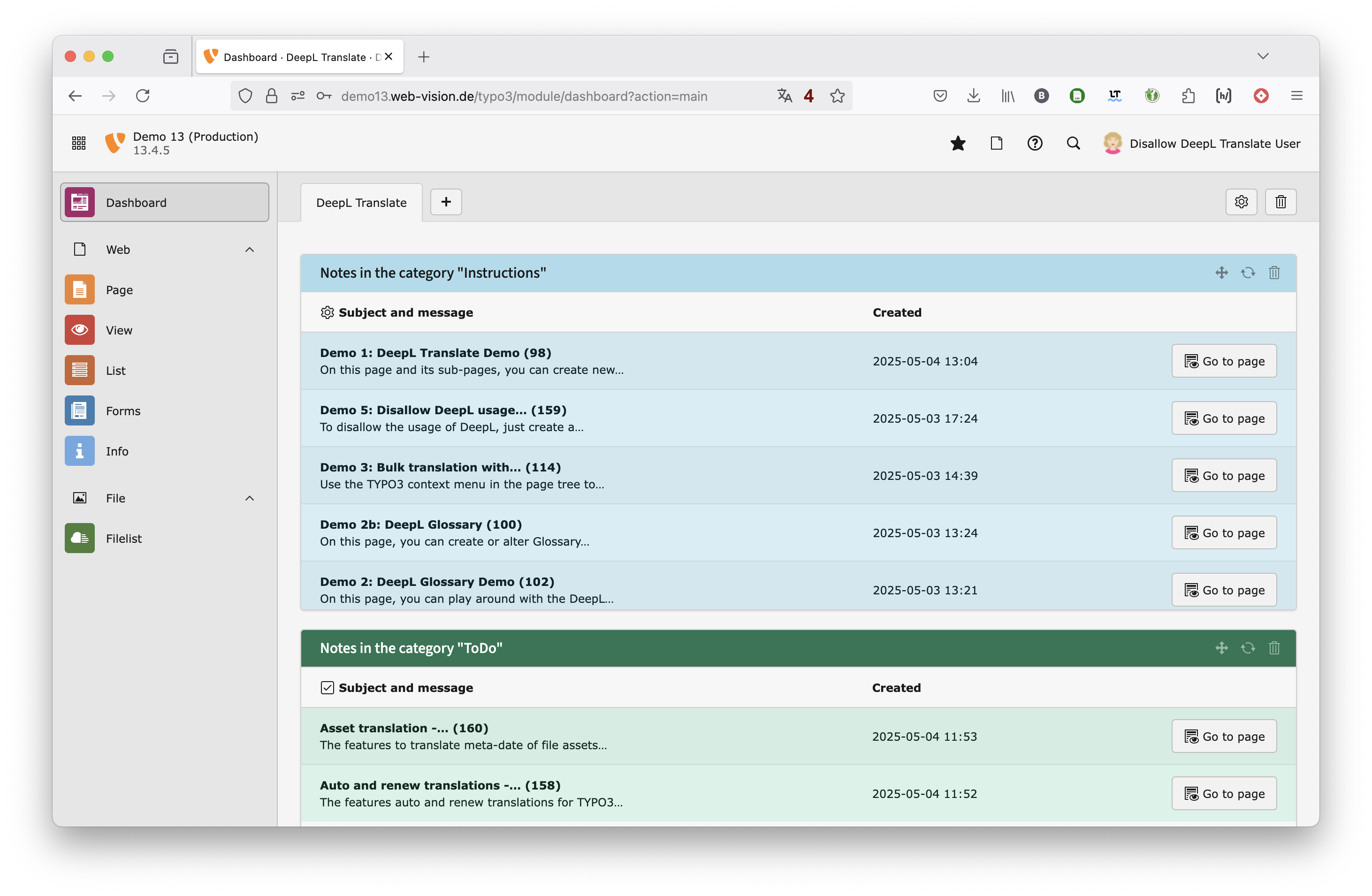The image size is (1372, 896).
Task: Open a new browser tab
Action: 424,56
